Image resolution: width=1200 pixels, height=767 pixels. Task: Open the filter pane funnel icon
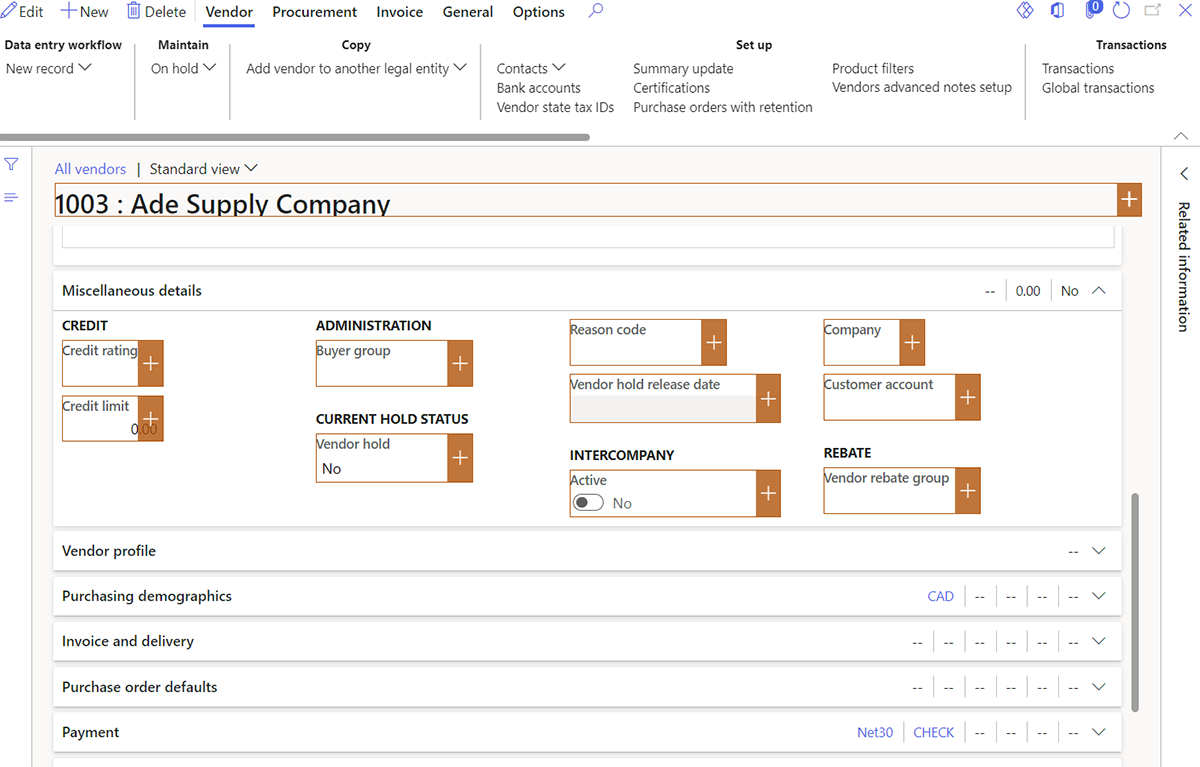pyautogui.click(x=12, y=163)
